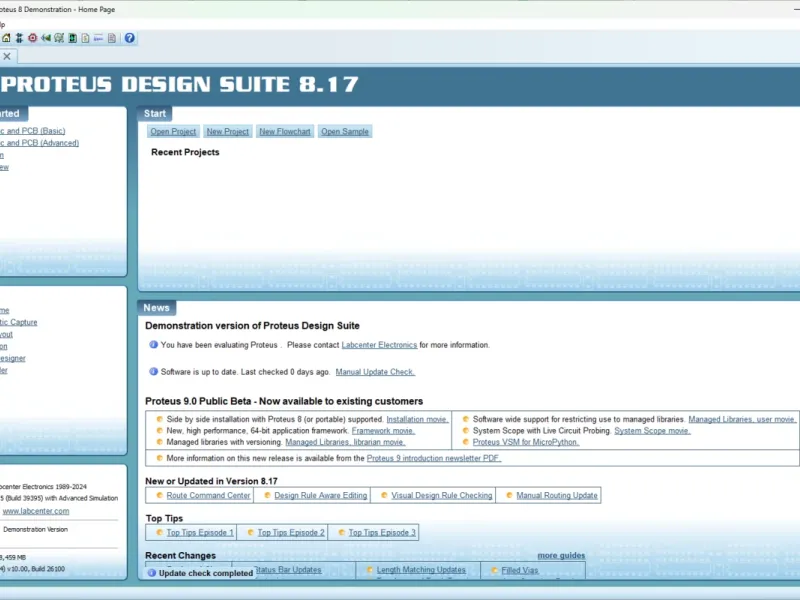Click the more guides link

tap(561, 556)
